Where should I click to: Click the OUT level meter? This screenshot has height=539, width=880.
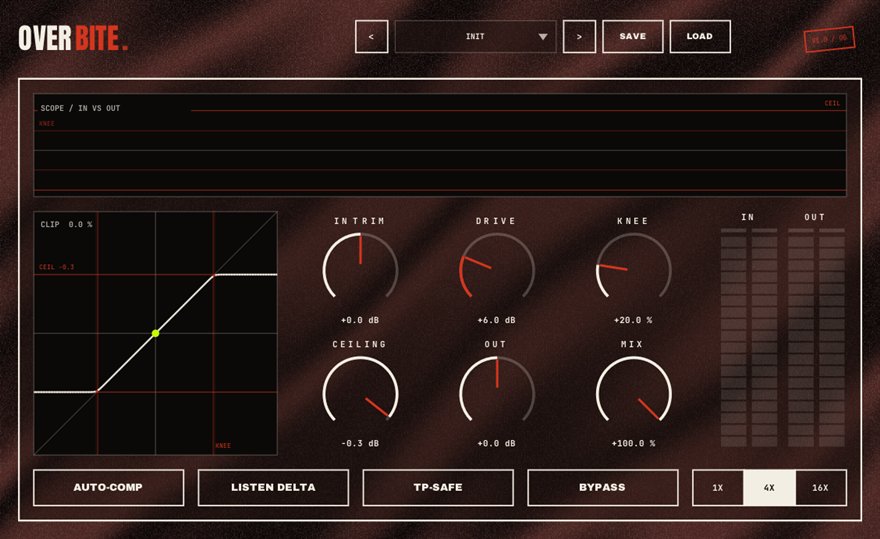[816, 337]
